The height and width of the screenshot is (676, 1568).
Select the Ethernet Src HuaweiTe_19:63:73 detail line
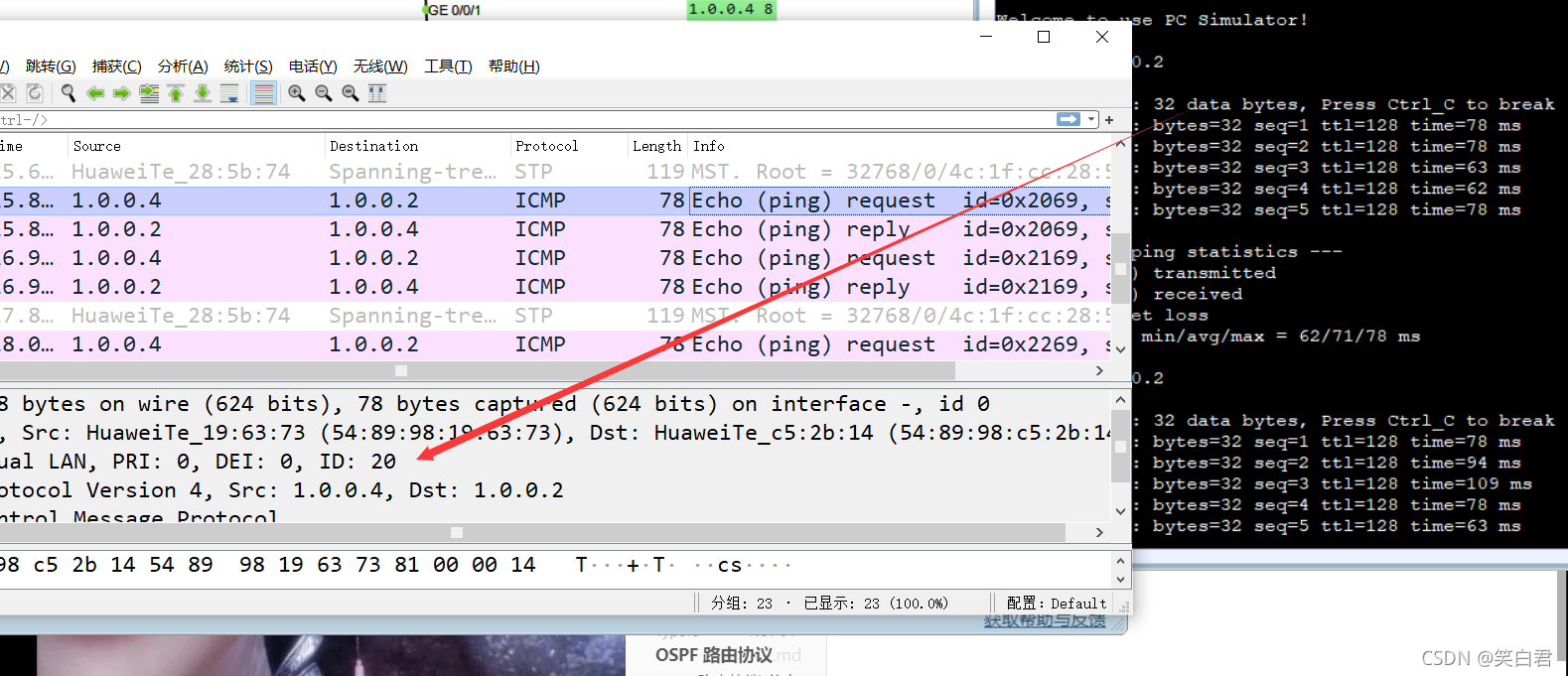pyautogui.click(x=555, y=433)
